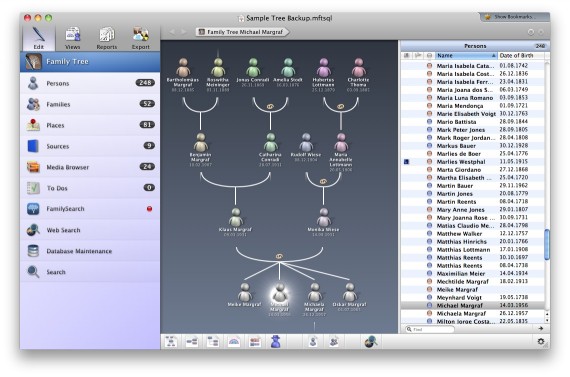Screen dimensions: 570x377
Task: Switch to the Reports tab
Action: (107, 38)
